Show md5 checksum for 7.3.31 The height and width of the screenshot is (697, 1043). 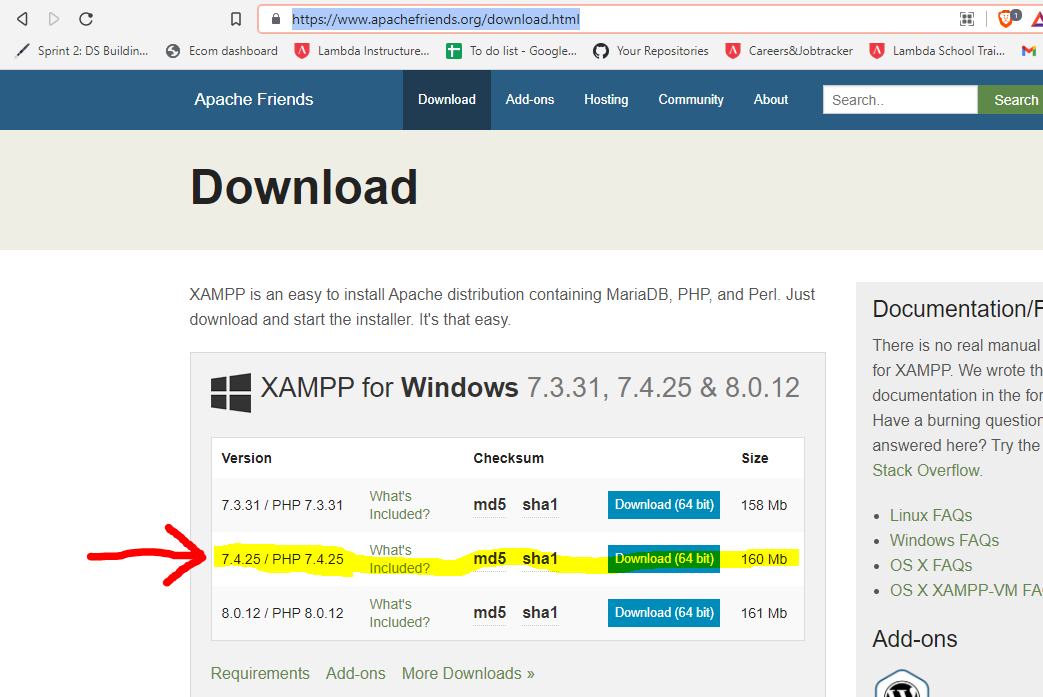pos(490,505)
